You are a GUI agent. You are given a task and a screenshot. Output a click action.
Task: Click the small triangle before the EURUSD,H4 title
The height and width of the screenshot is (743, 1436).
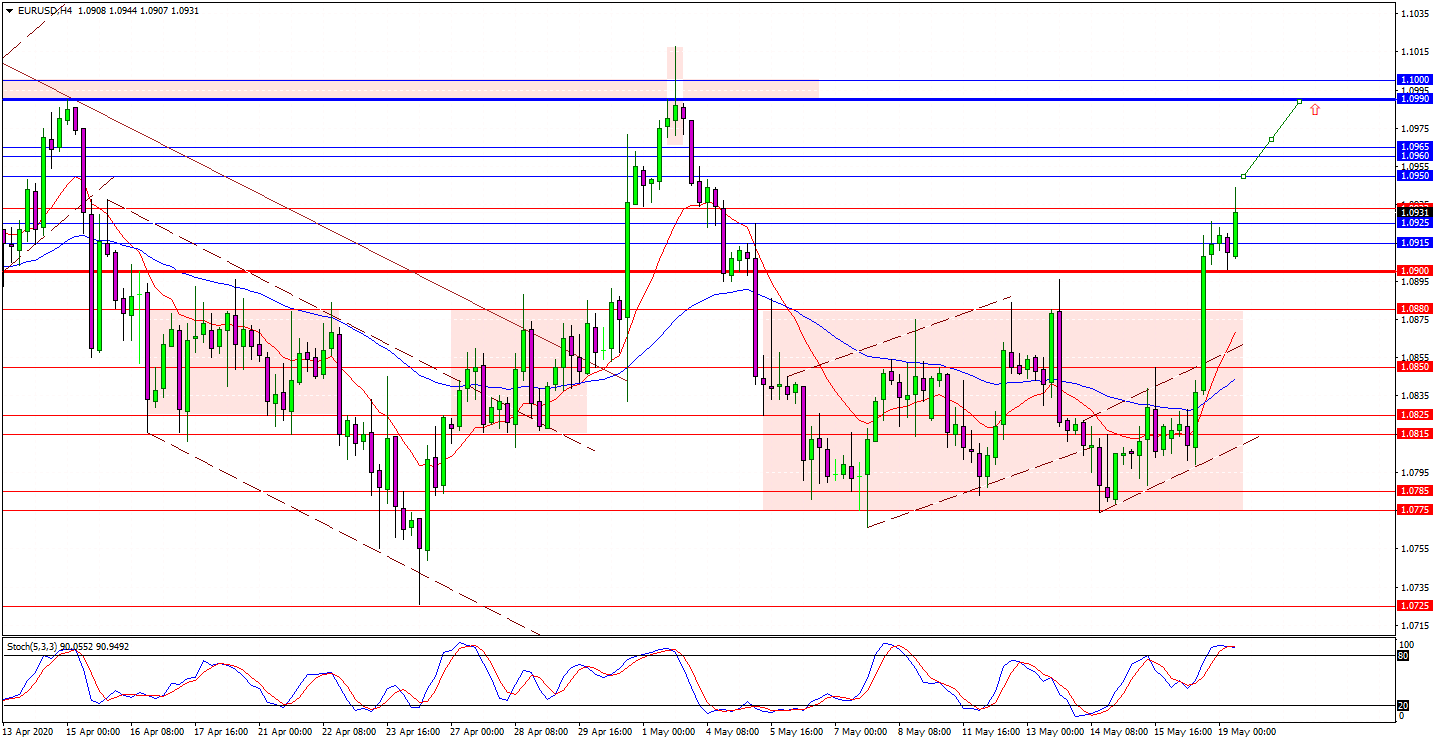(x=9, y=10)
